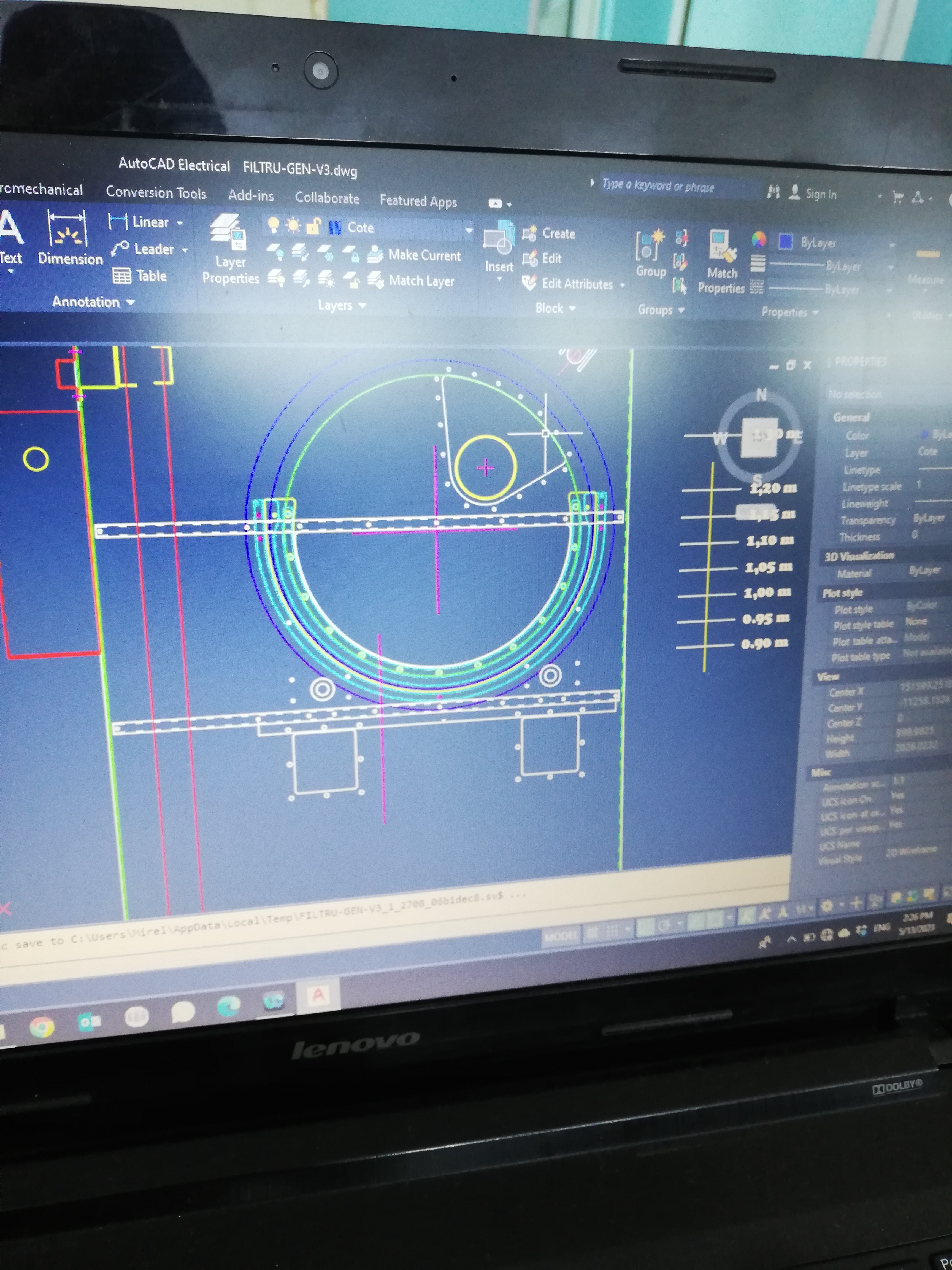Screen dimensions: 952x1270
Task: Switch to the Collaborate tab
Action: coord(327,198)
